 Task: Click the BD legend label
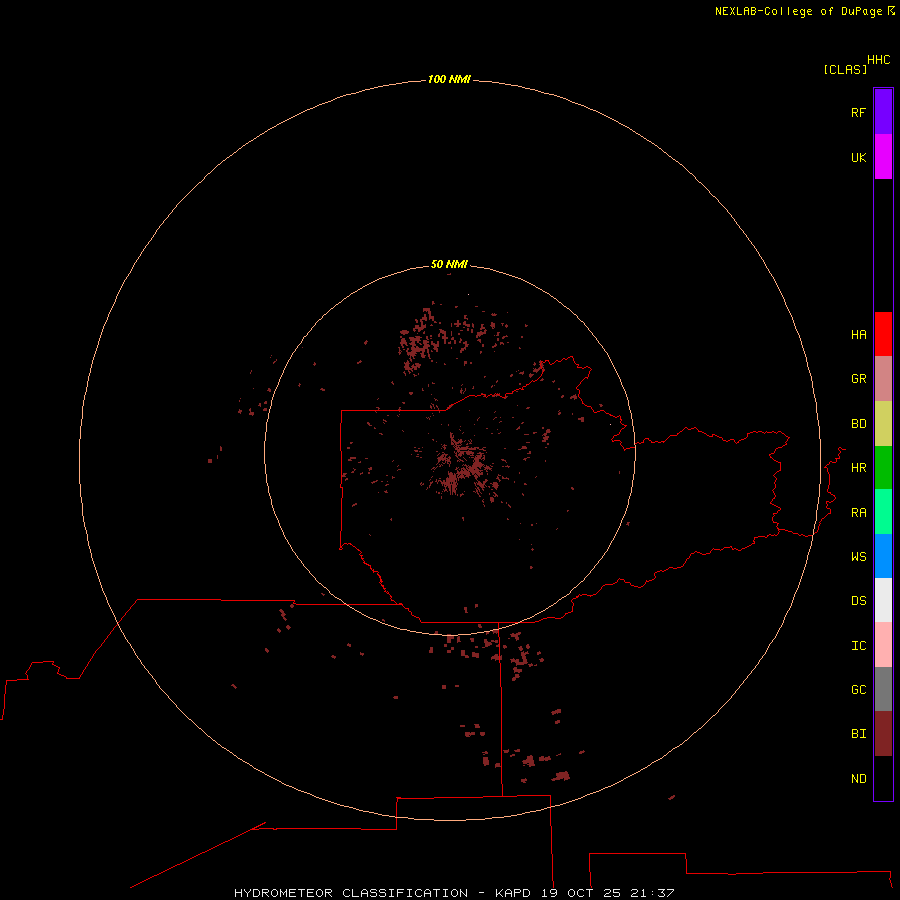[x=858, y=424]
